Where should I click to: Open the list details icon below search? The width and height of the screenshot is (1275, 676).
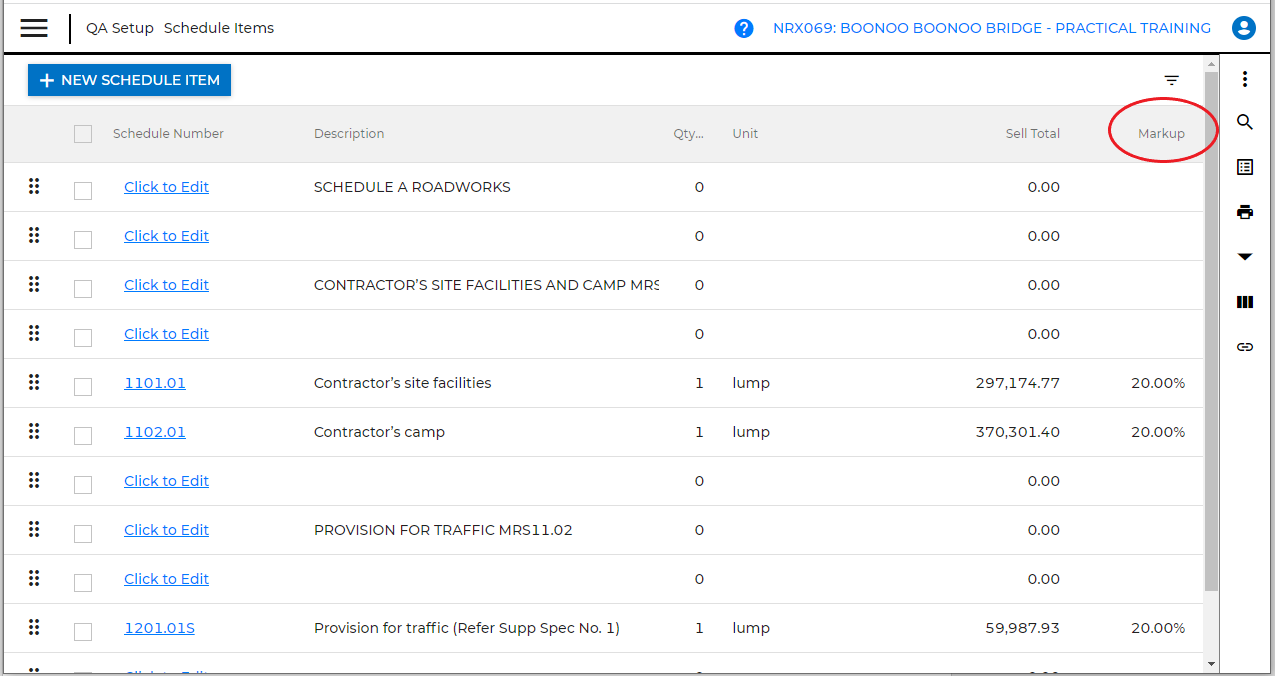(1244, 166)
